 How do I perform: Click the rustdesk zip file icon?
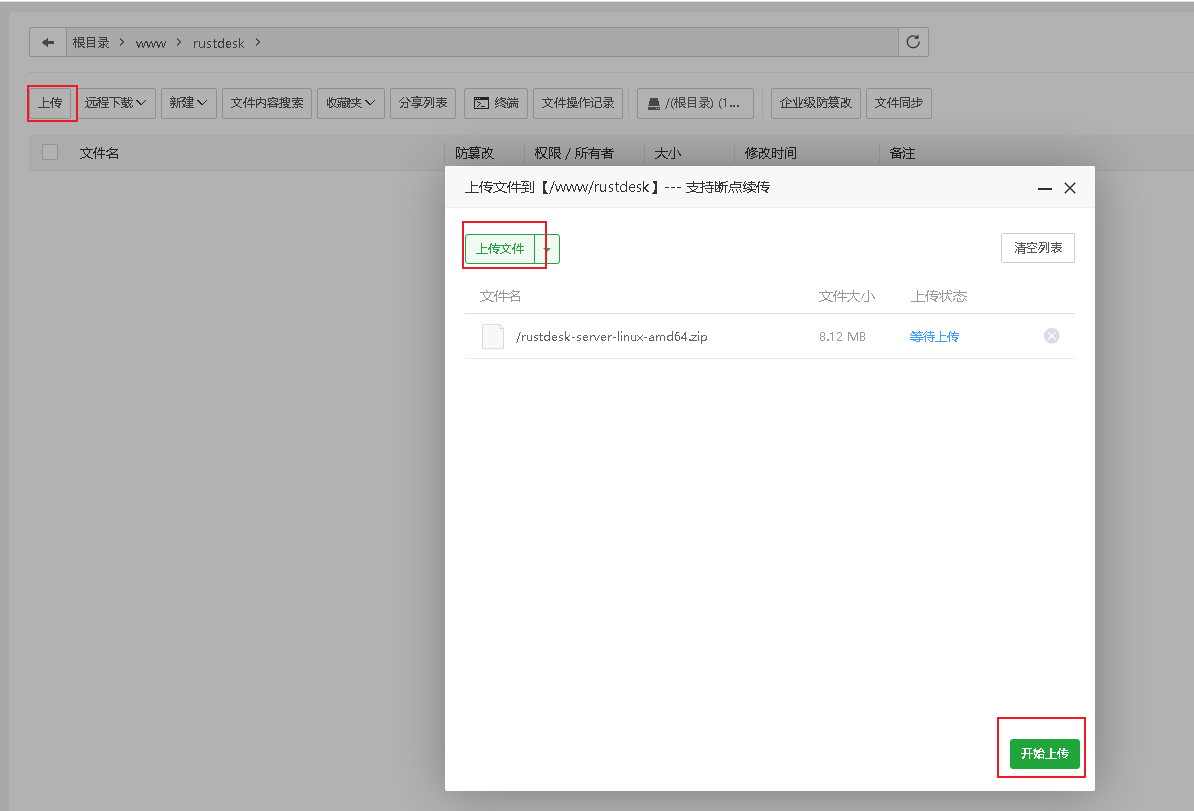[492, 336]
